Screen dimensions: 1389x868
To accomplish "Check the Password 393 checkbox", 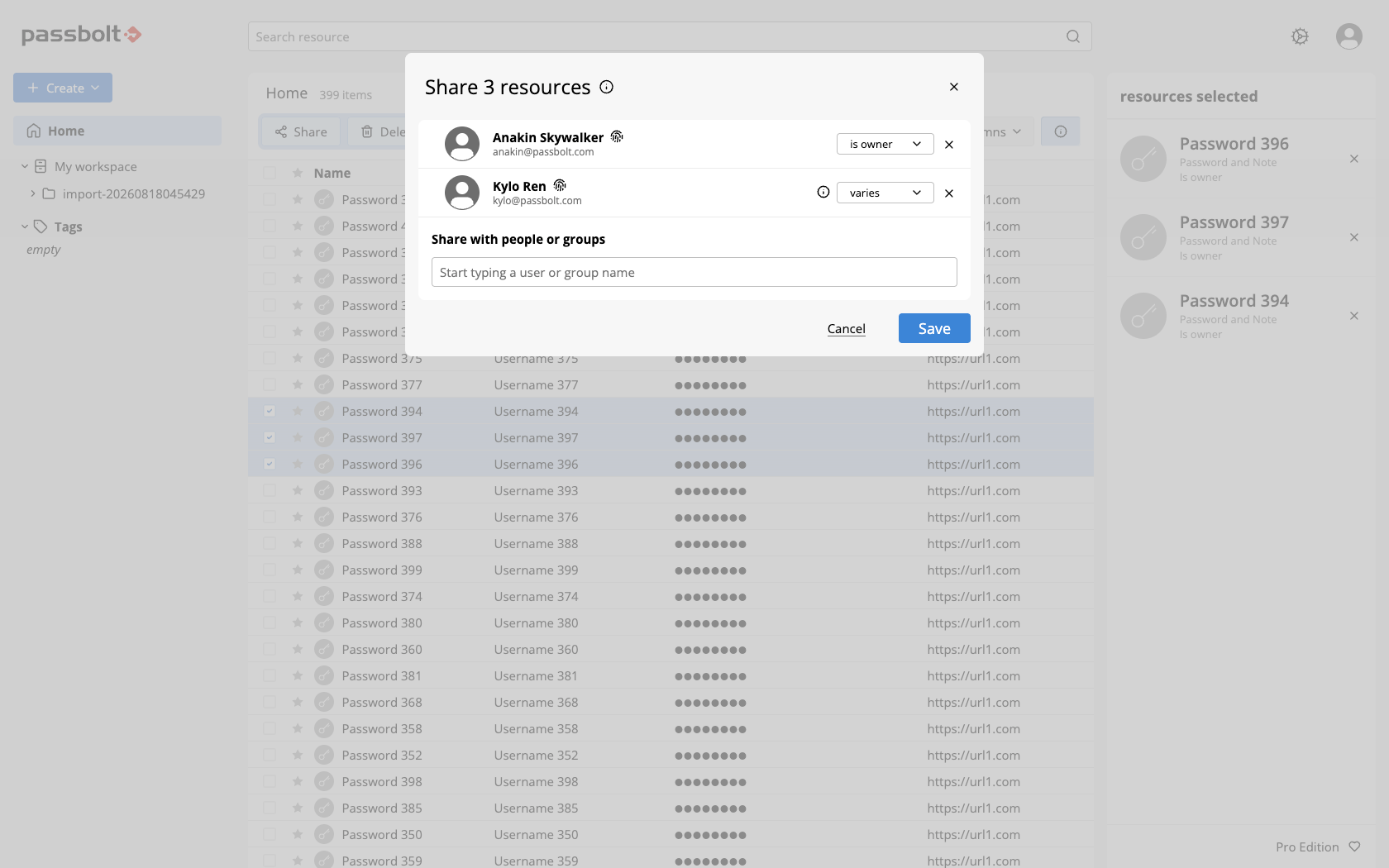I will pyautogui.click(x=270, y=490).
